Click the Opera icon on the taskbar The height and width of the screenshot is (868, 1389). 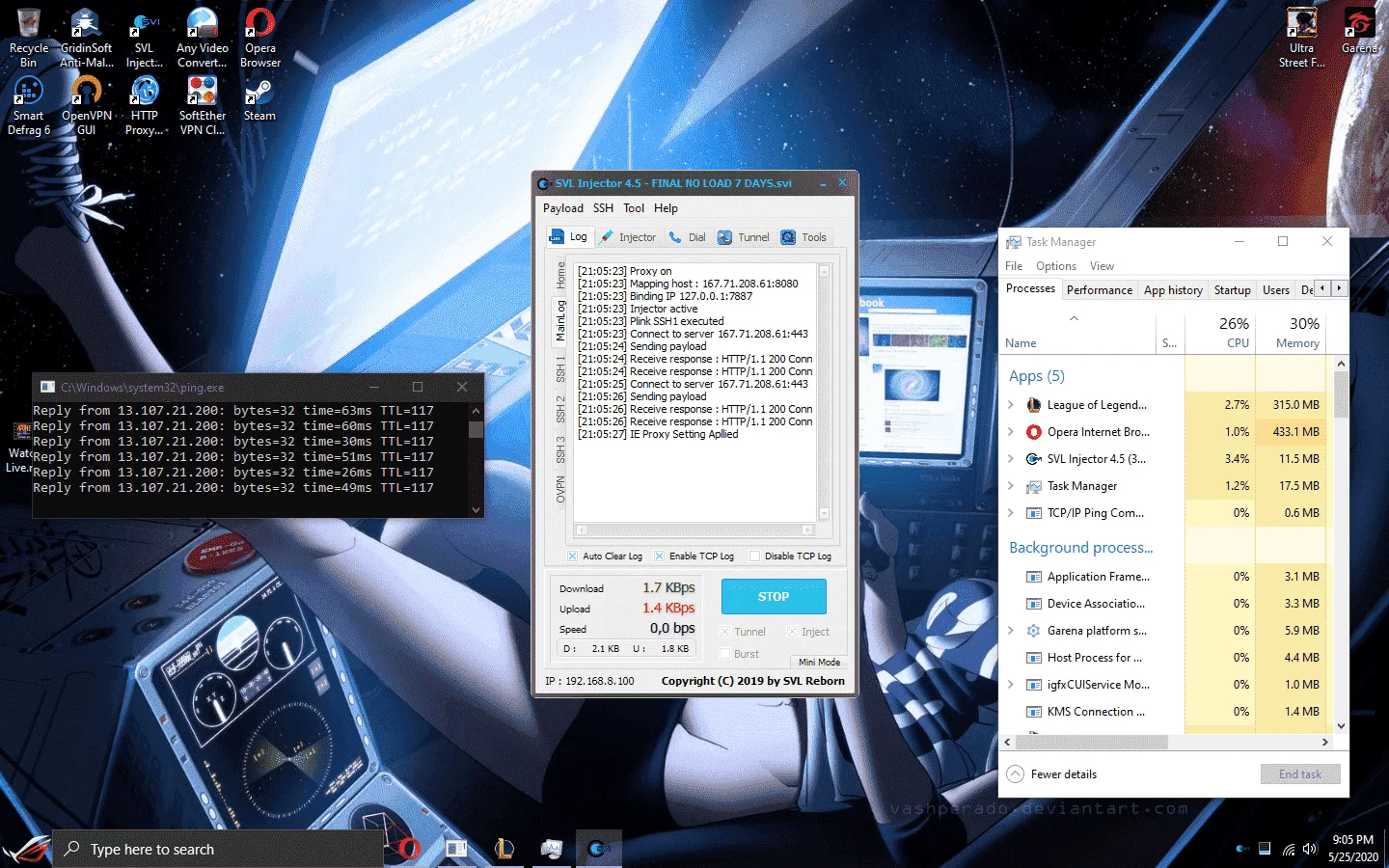[x=409, y=849]
